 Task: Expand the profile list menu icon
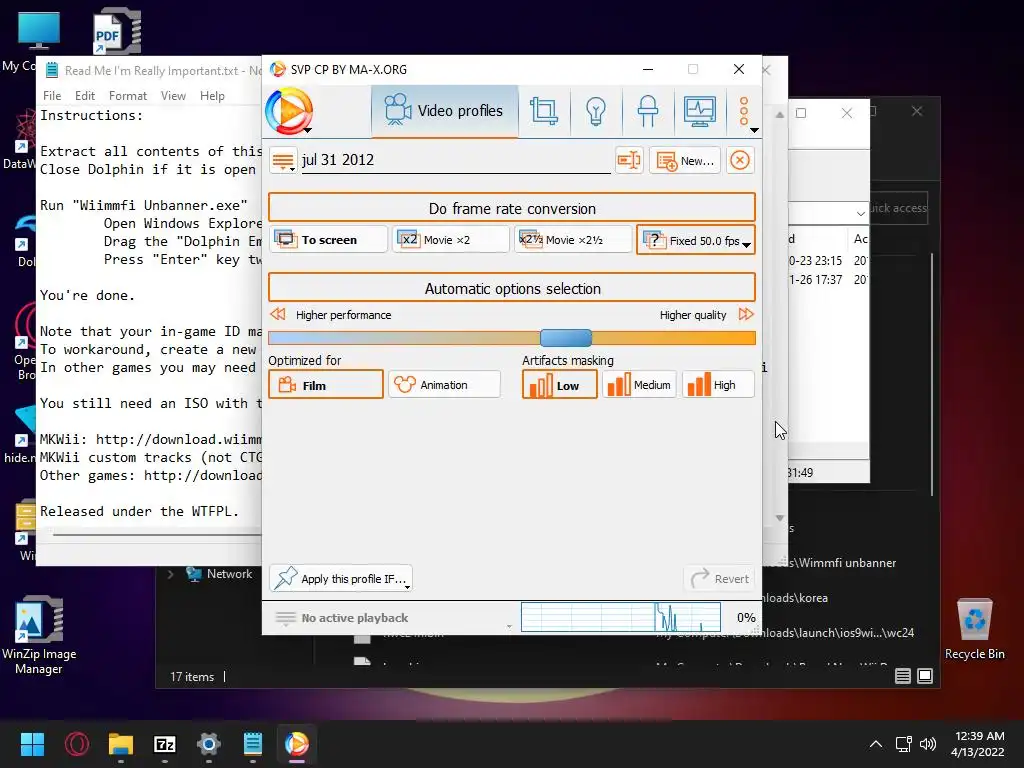pyautogui.click(x=283, y=161)
